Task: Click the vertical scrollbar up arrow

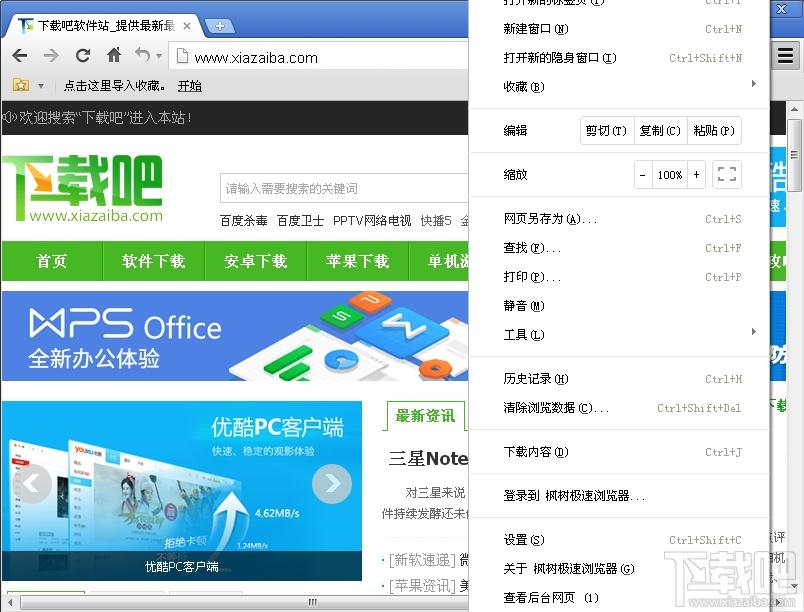Action: point(794,109)
